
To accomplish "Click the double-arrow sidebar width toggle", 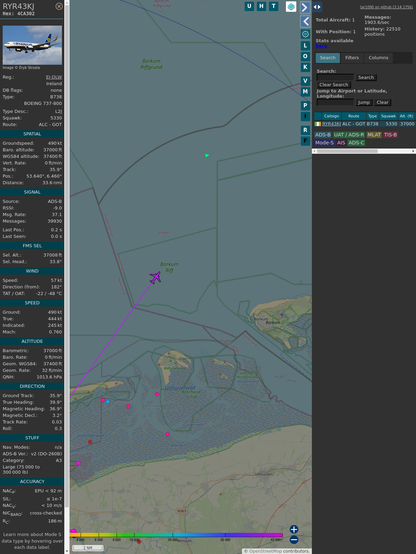I will click(317, 7).
